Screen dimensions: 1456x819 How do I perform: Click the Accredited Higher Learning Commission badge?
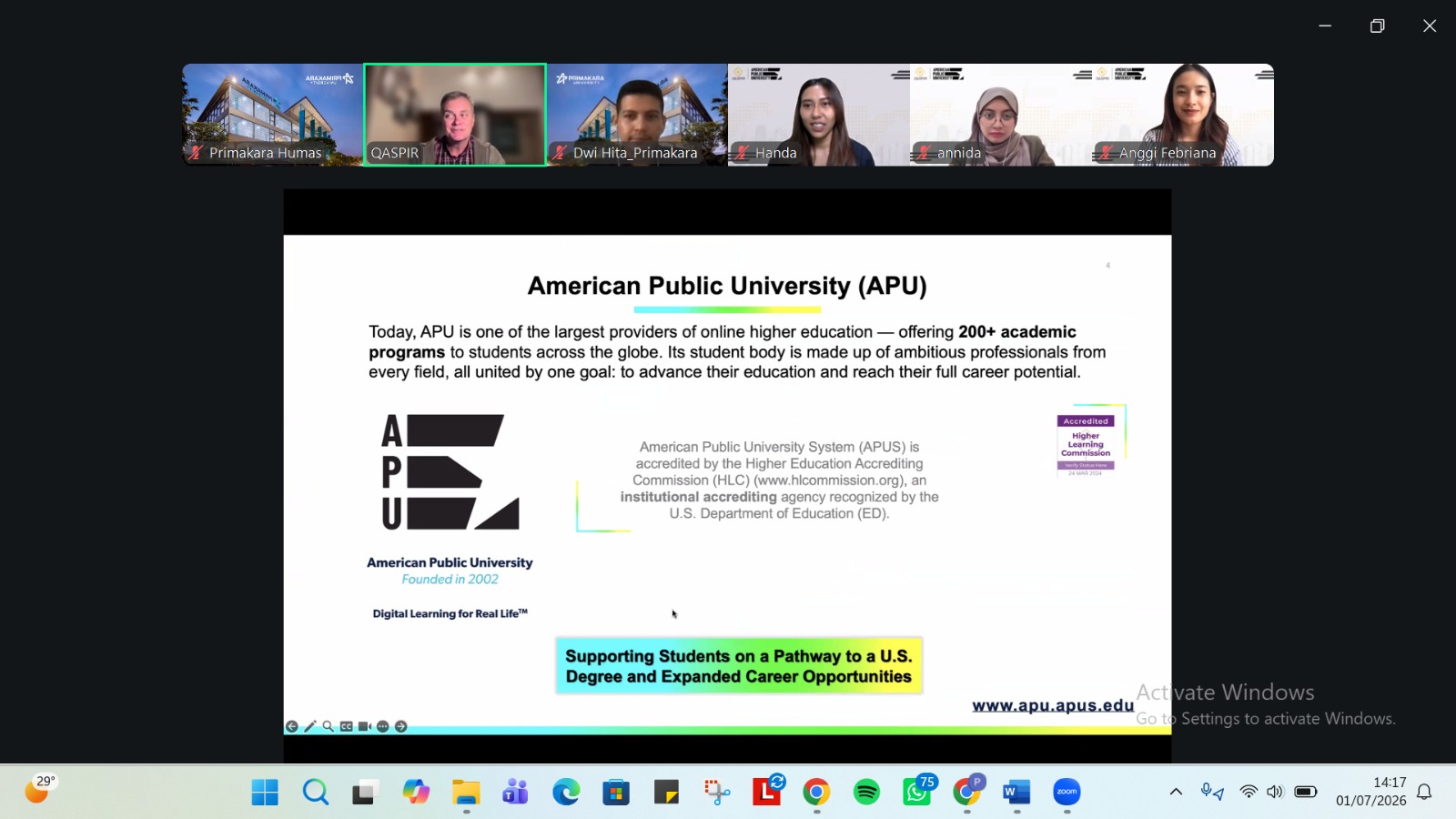pyautogui.click(x=1086, y=445)
